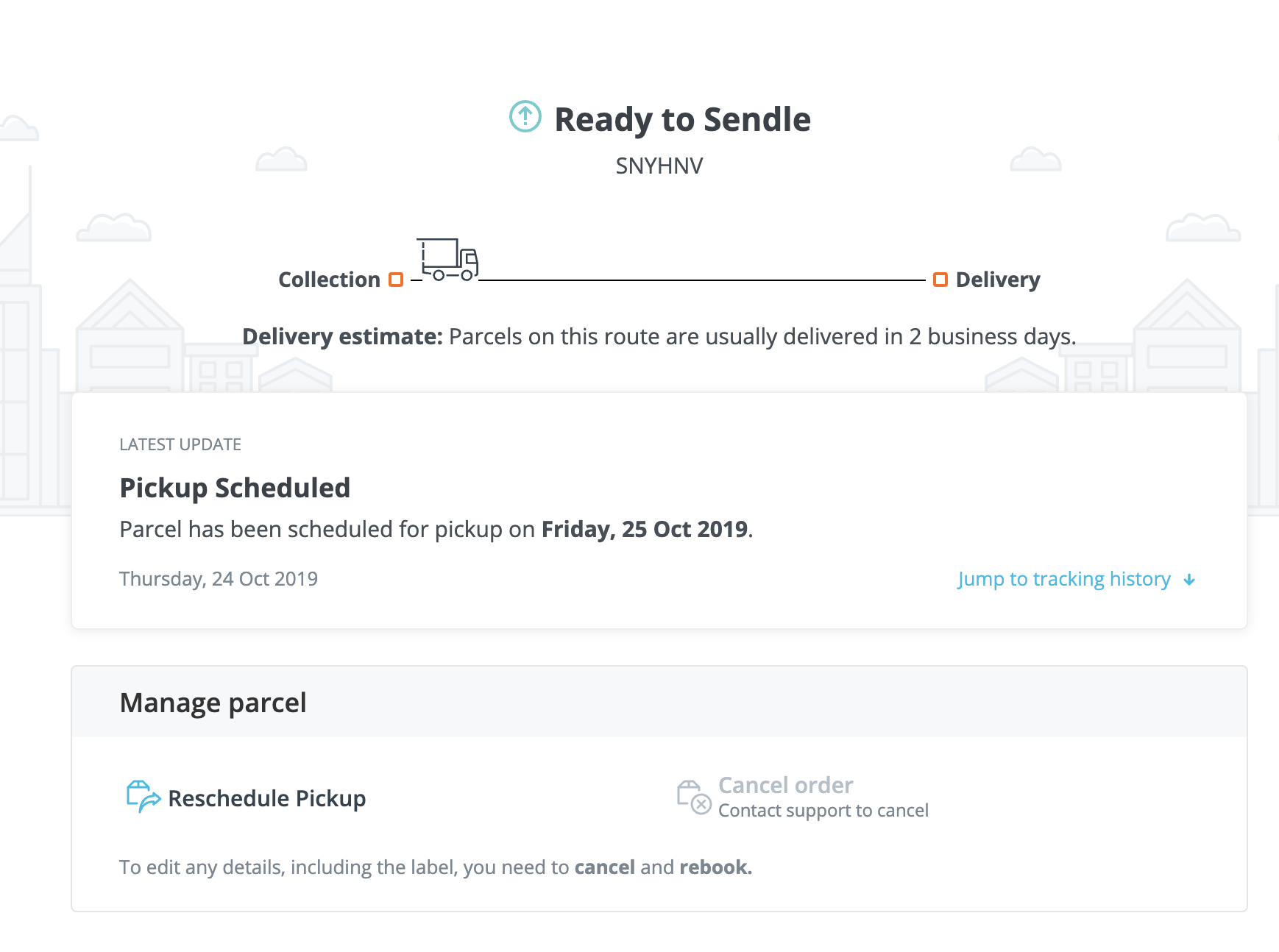Click the Delivery estimate text

(x=659, y=336)
